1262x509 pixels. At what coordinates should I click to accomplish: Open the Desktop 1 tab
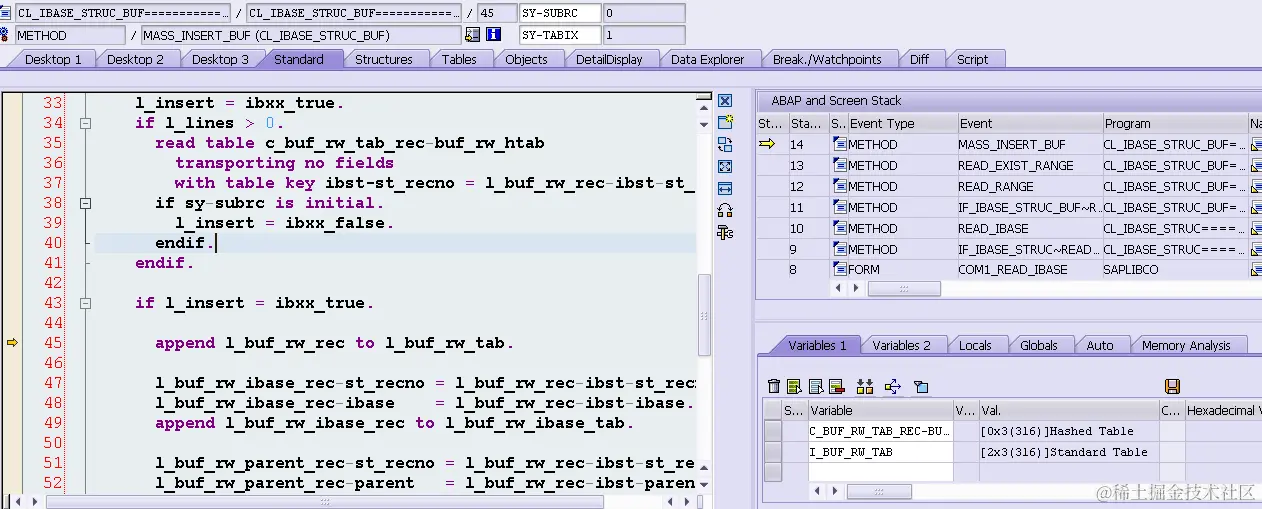point(53,59)
